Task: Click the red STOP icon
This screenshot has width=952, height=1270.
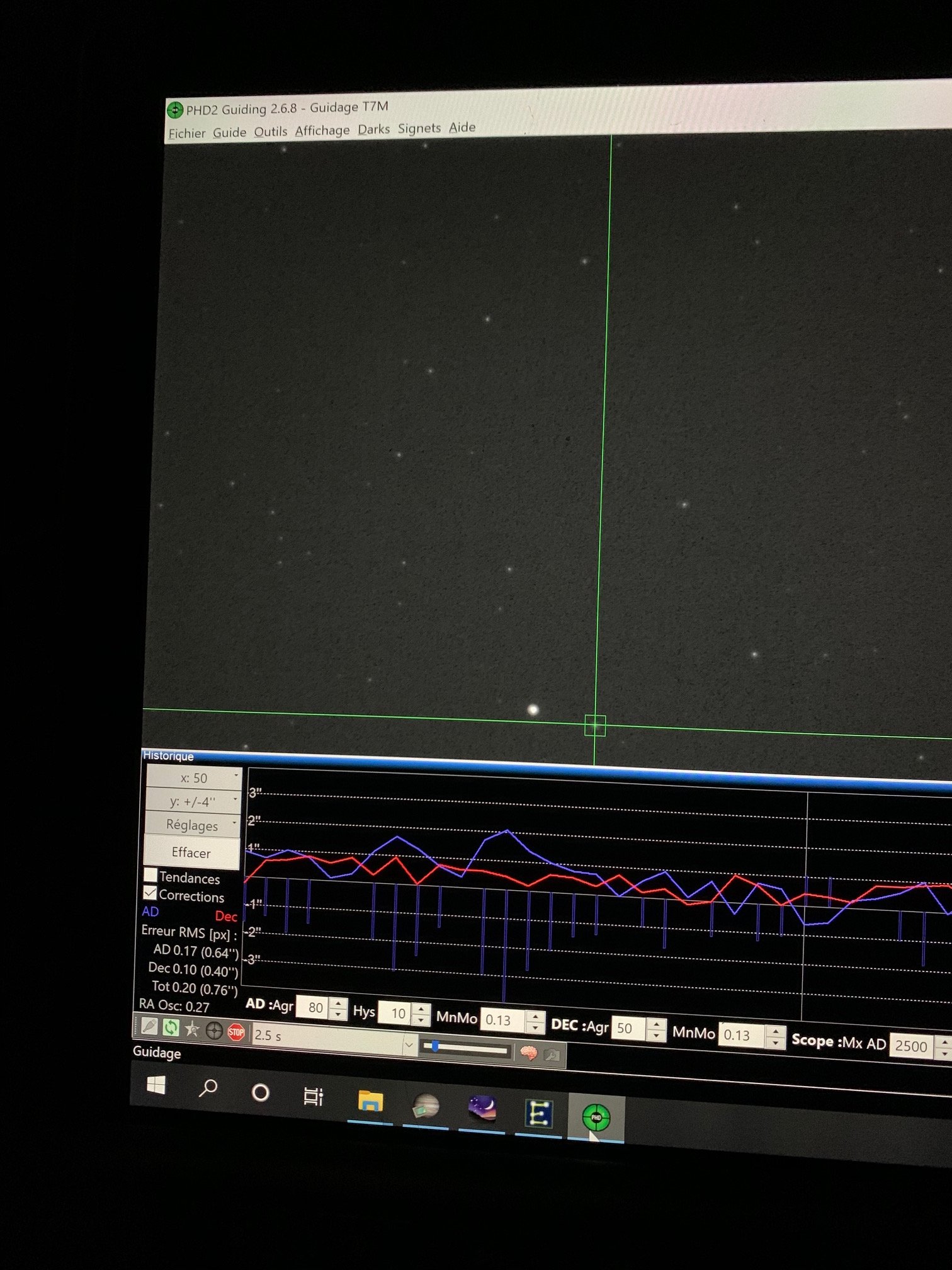Action: click(x=236, y=1032)
